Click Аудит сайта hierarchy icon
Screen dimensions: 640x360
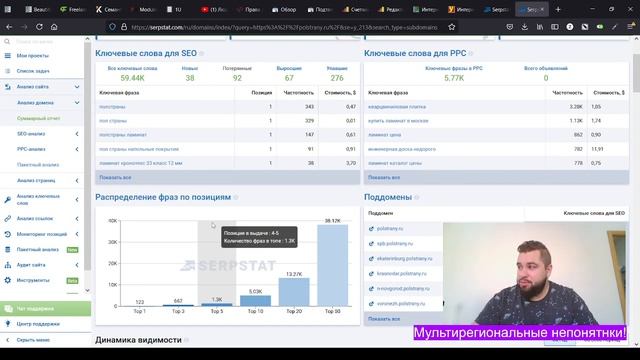tap(8, 265)
